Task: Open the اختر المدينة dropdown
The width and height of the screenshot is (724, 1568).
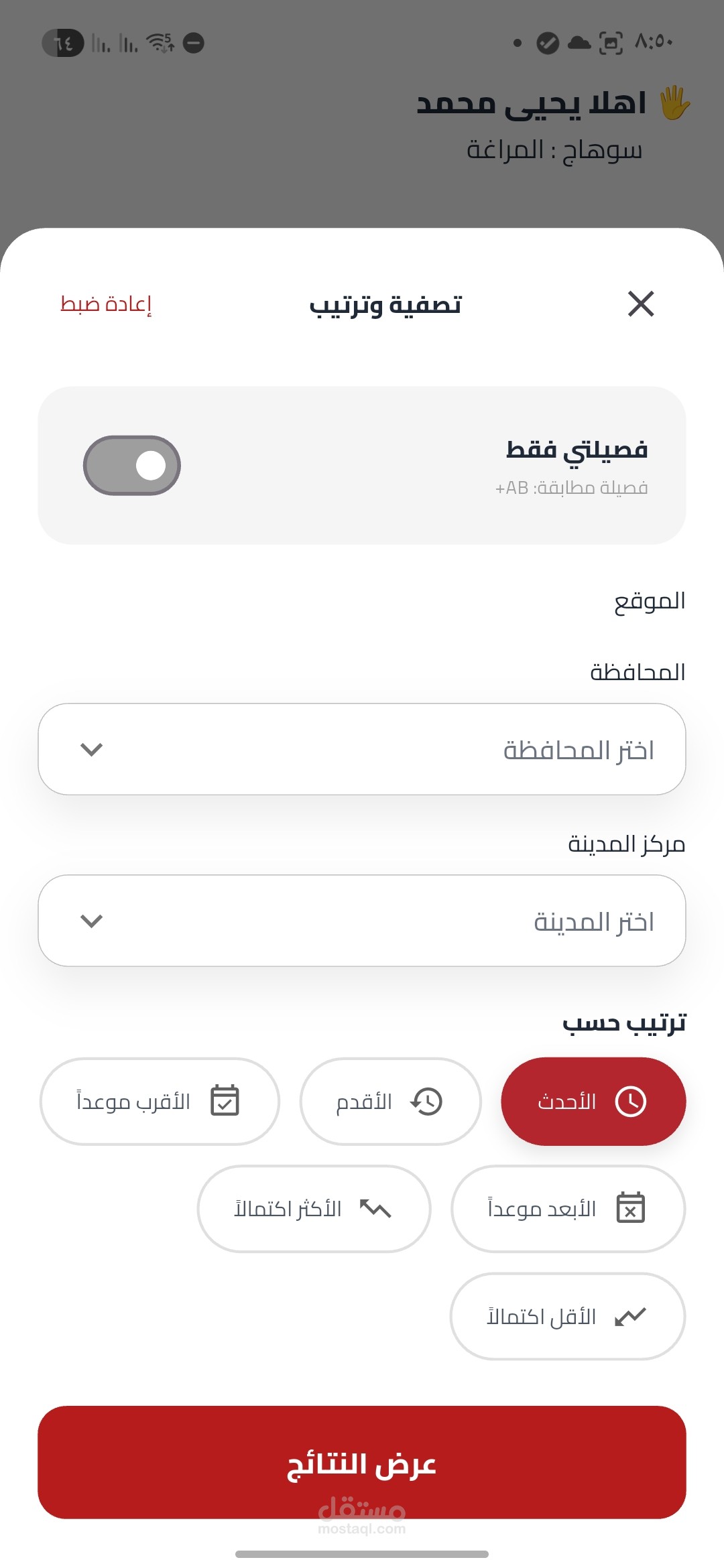Action: [x=362, y=921]
